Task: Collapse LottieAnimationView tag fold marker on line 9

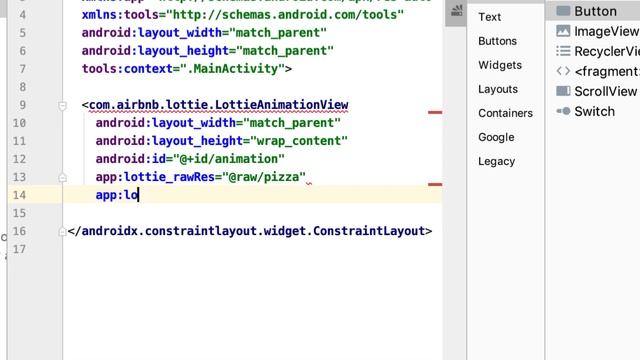Action: tap(62, 106)
